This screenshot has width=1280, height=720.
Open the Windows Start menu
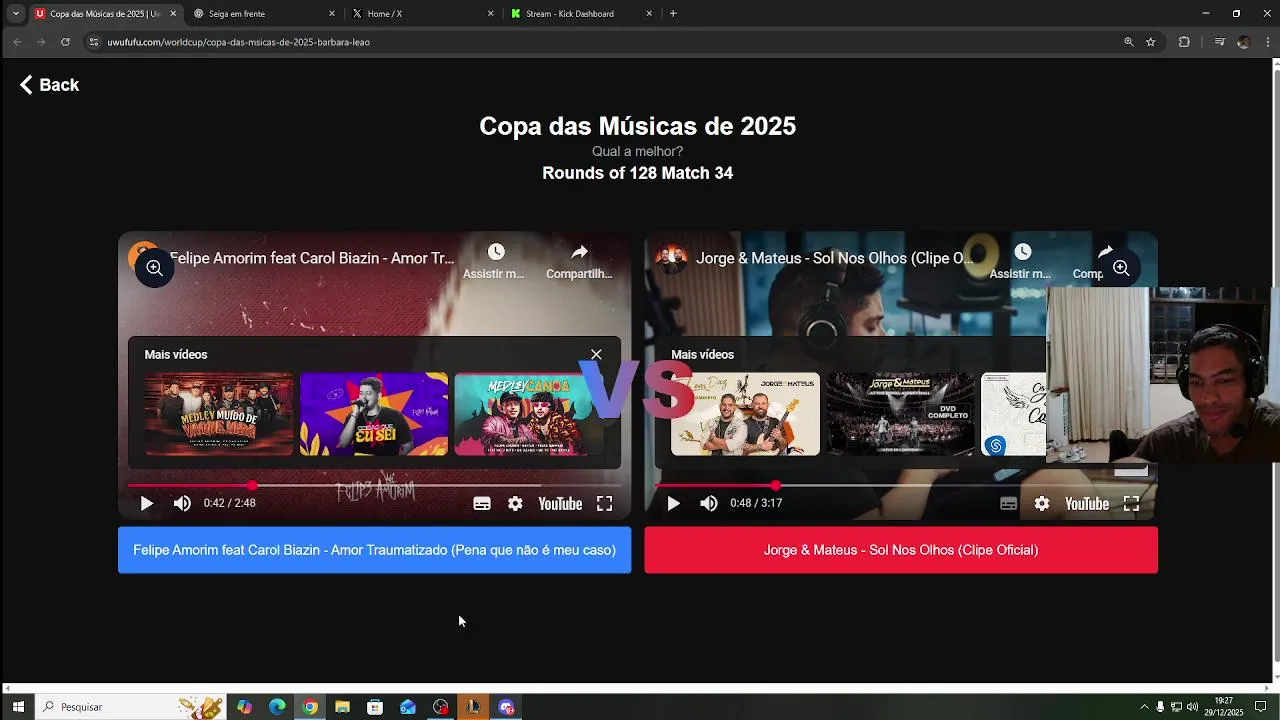pos(17,707)
